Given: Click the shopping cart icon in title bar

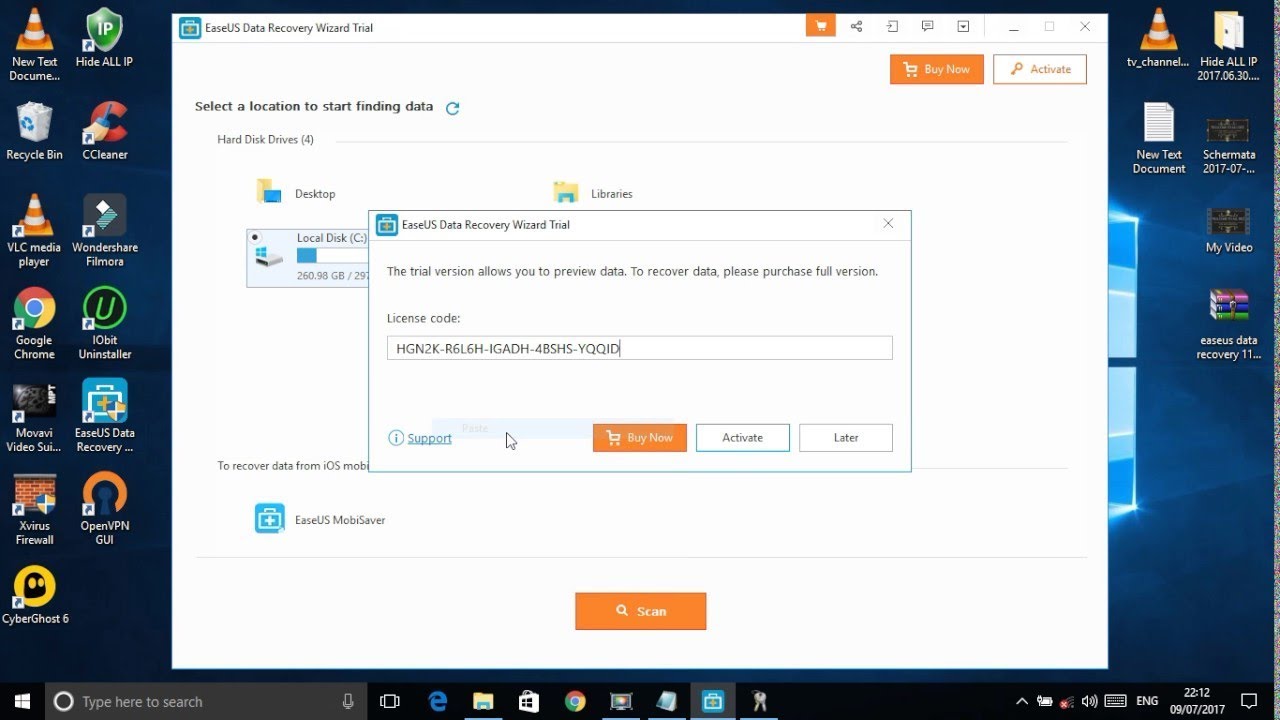Looking at the screenshot, I should point(820,27).
